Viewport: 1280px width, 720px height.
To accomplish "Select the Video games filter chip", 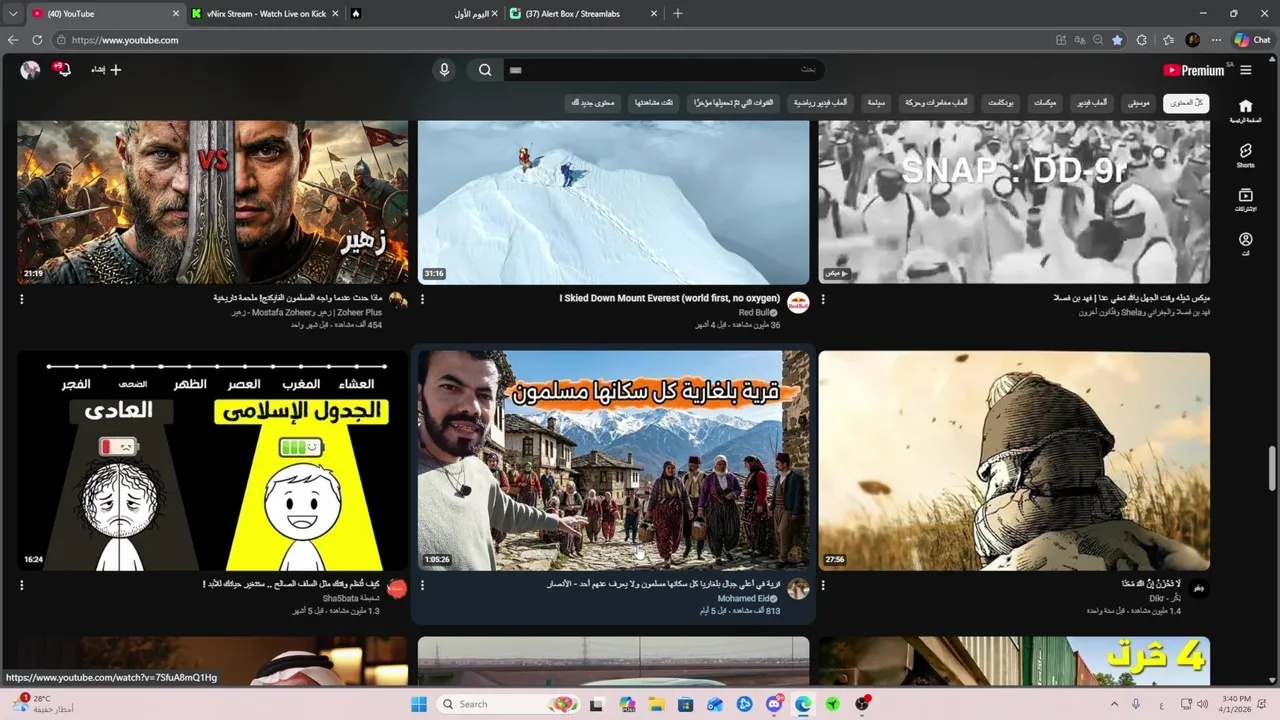I will click(x=1092, y=103).
